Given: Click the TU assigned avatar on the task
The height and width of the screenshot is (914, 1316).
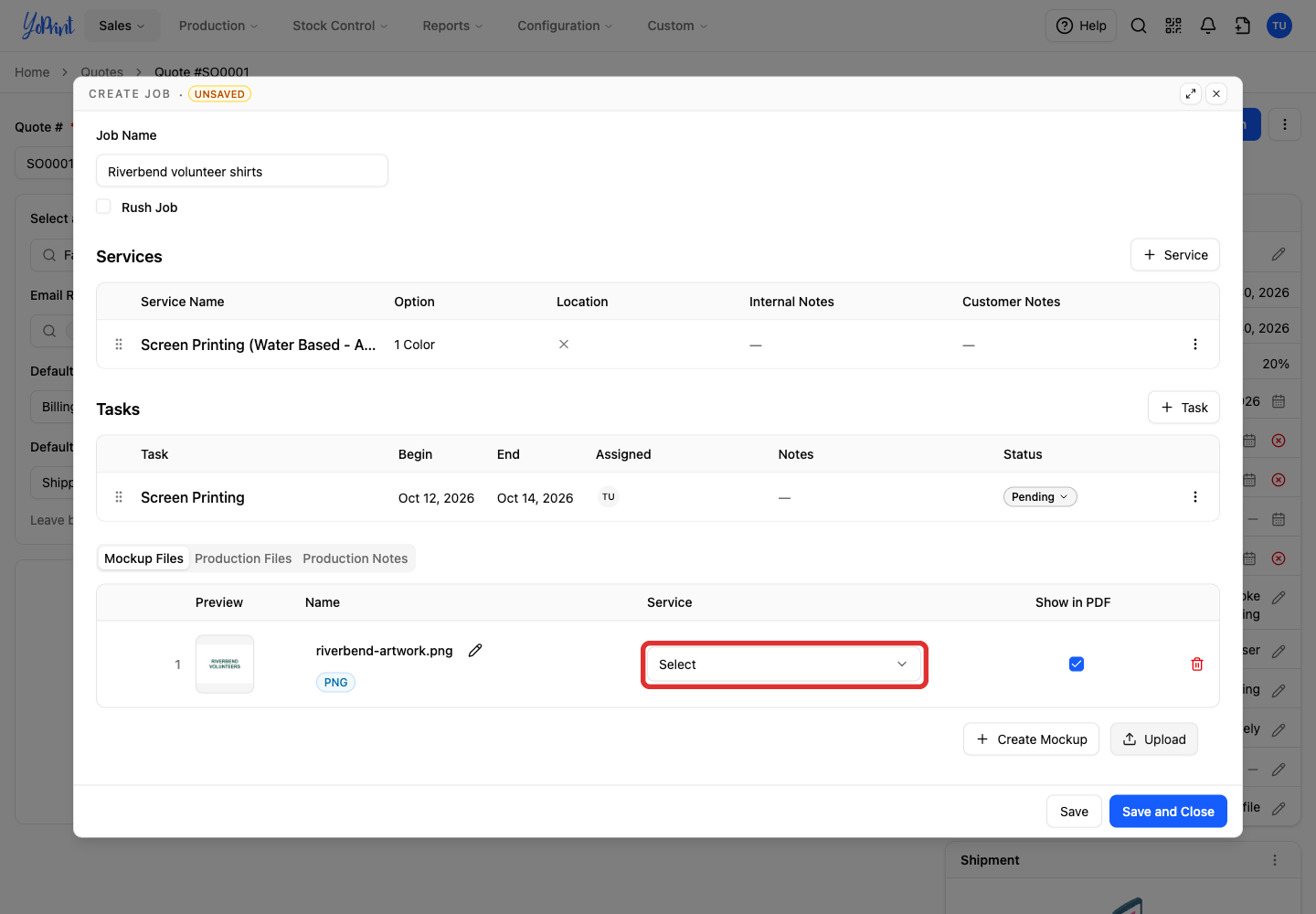Looking at the screenshot, I should (609, 497).
